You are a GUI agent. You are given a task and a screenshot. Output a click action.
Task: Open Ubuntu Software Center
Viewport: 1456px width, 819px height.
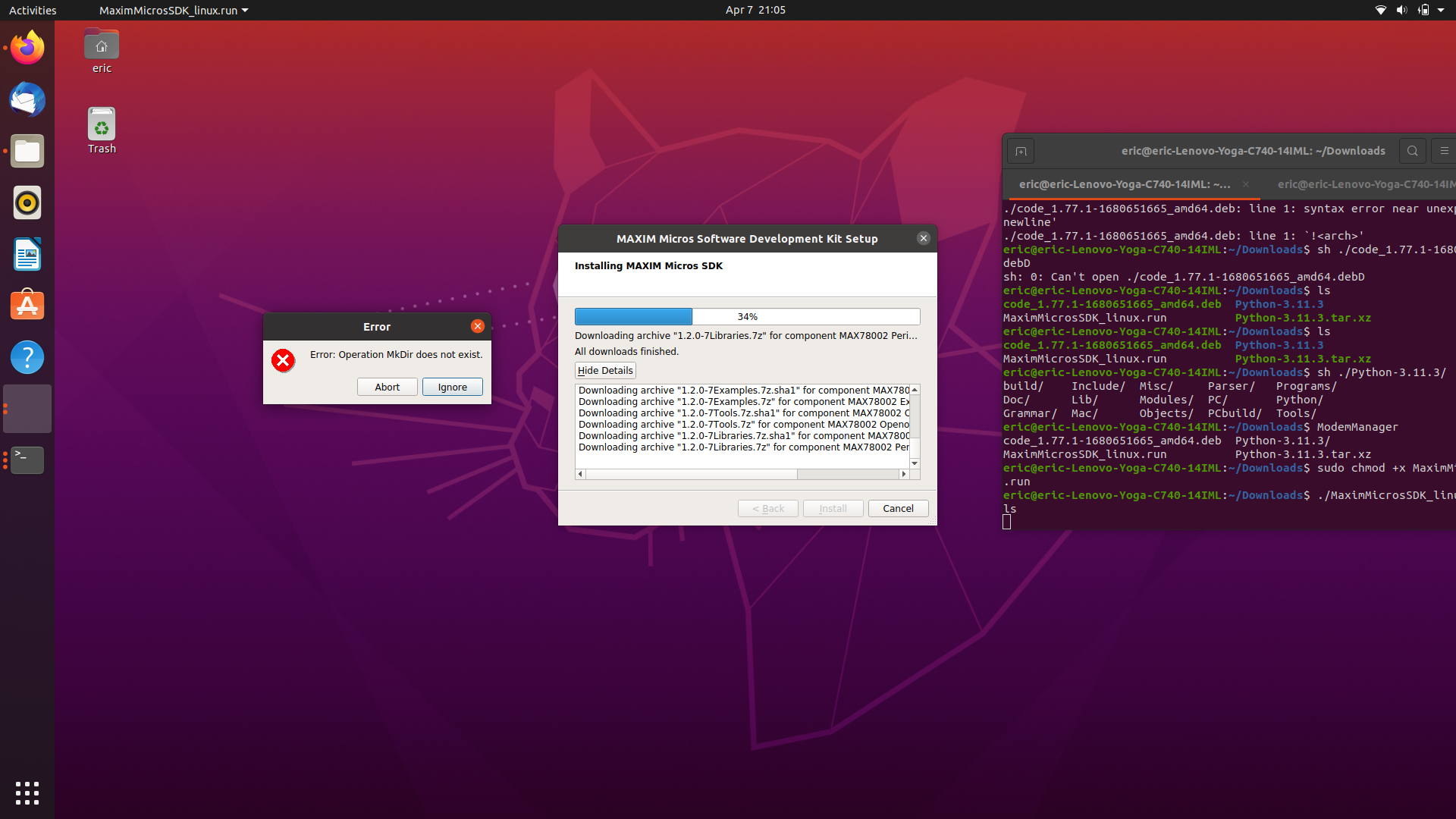(27, 305)
